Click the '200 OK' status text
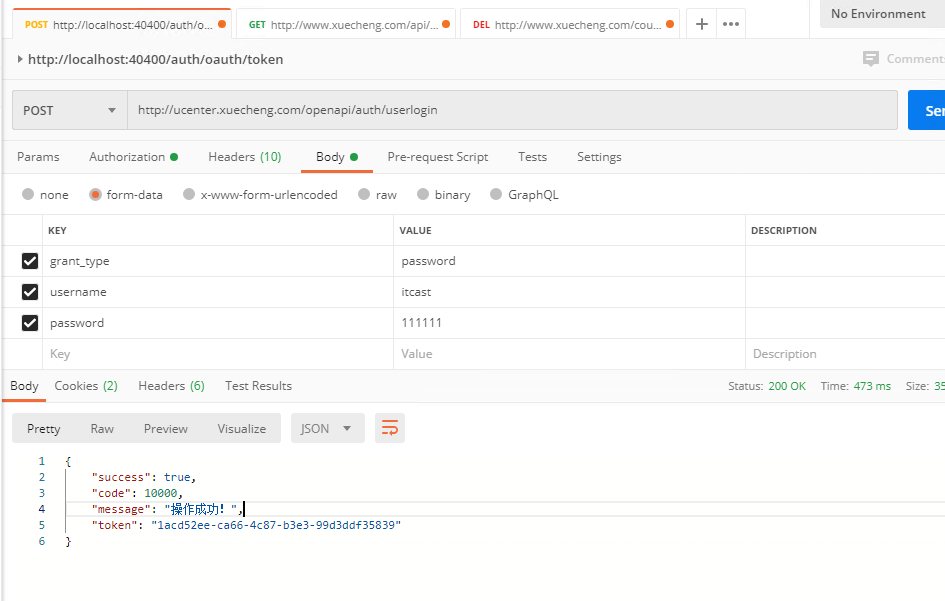Image resolution: width=945 pixels, height=601 pixels. [x=786, y=386]
